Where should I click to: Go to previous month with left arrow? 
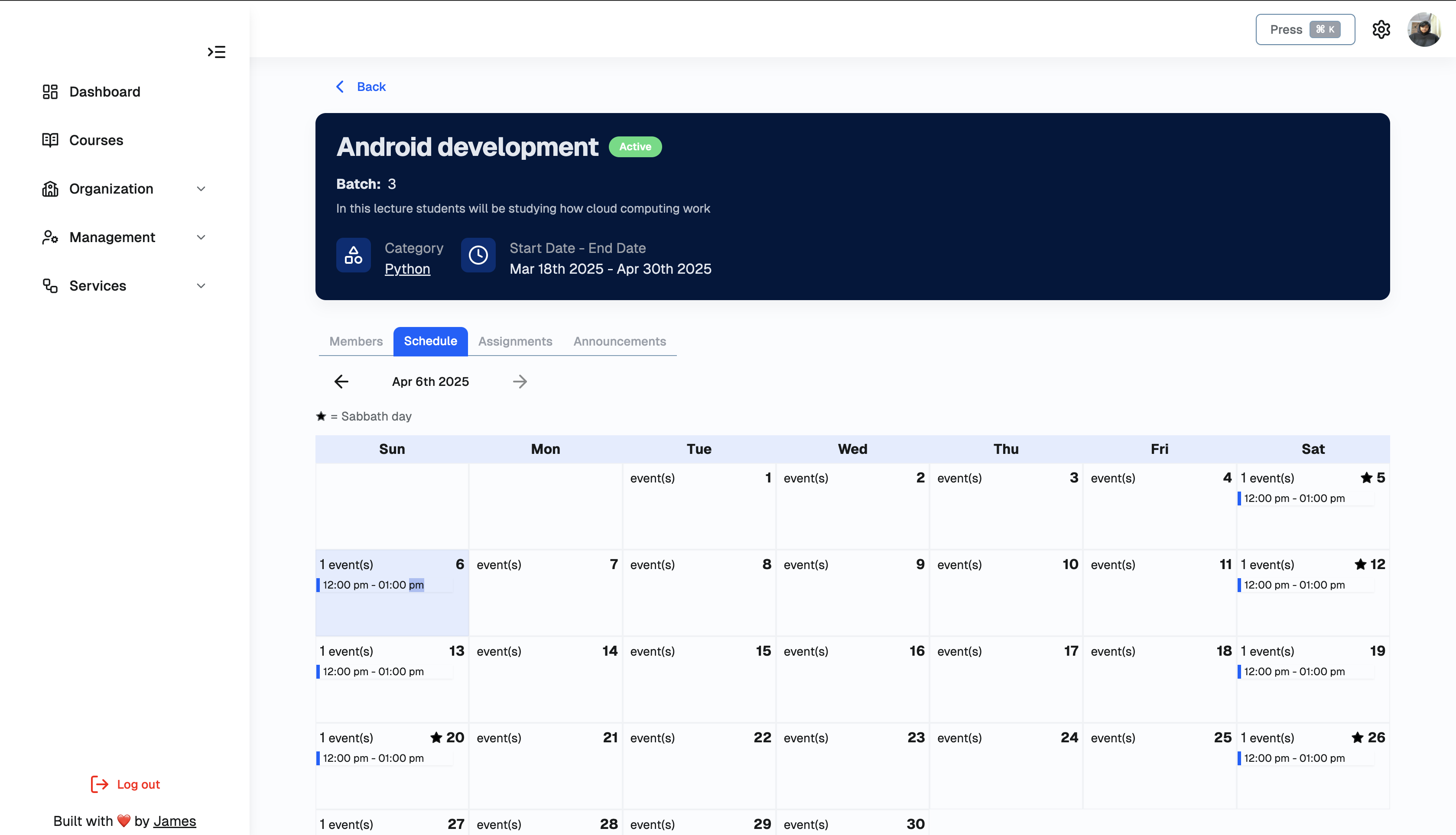[x=341, y=382]
